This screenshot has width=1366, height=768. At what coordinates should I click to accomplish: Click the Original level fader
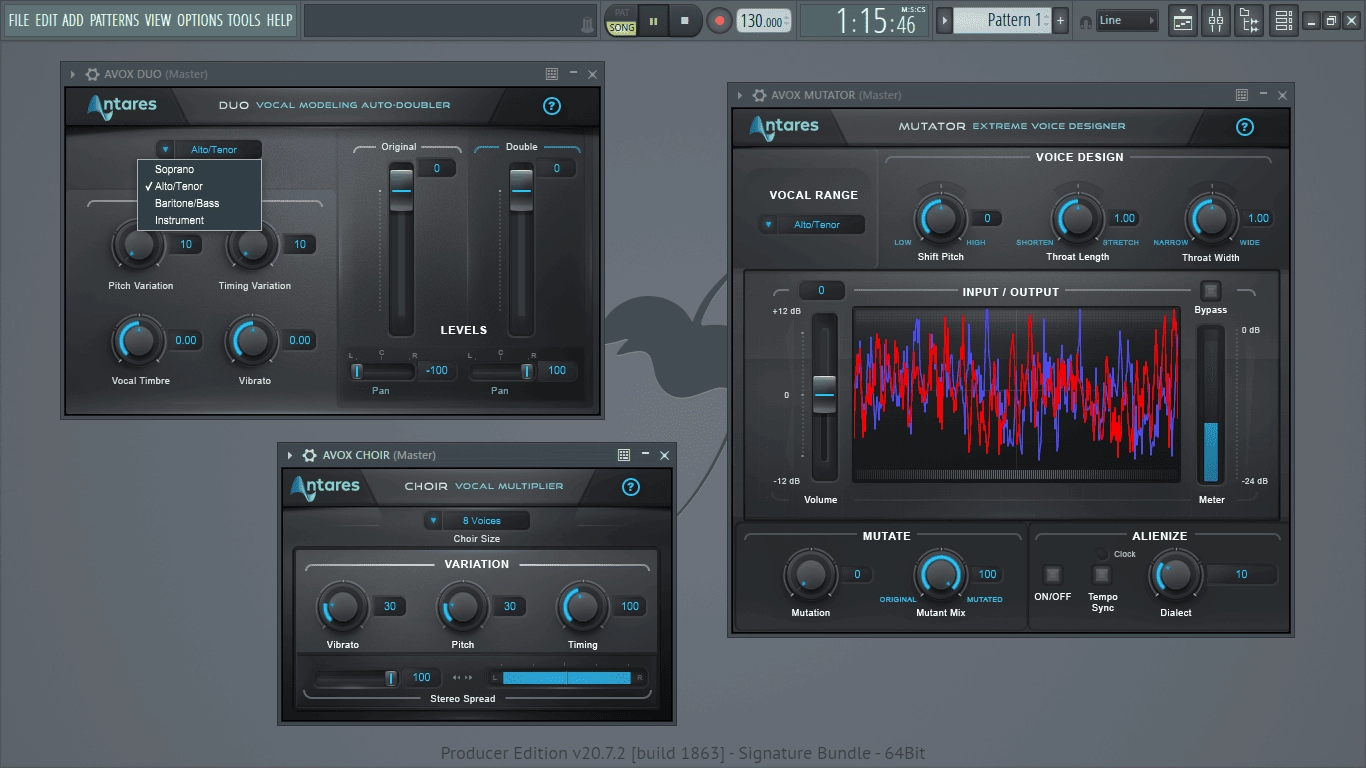click(401, 189)
